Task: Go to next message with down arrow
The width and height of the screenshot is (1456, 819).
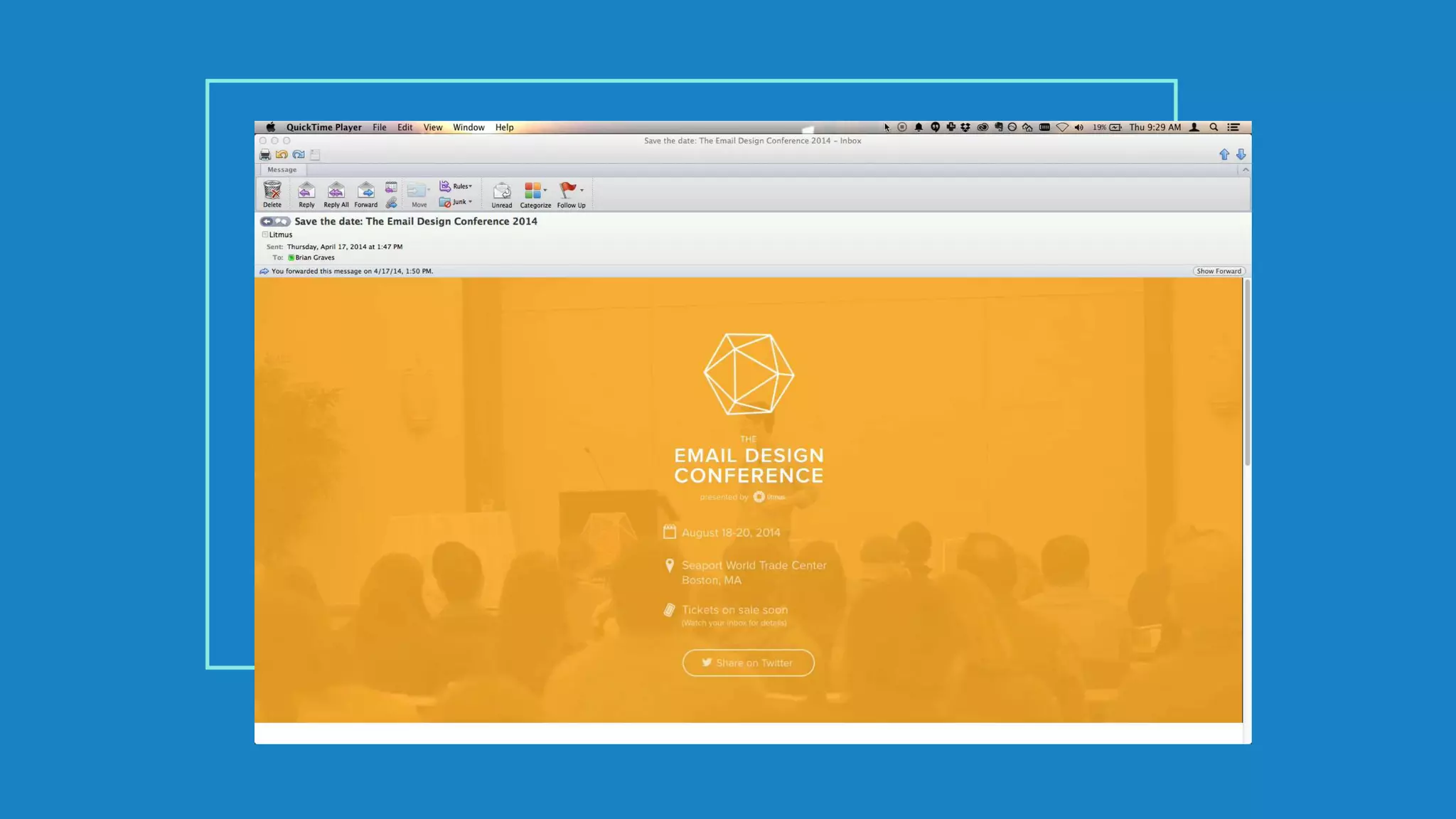Action: tap(1241, 154)
